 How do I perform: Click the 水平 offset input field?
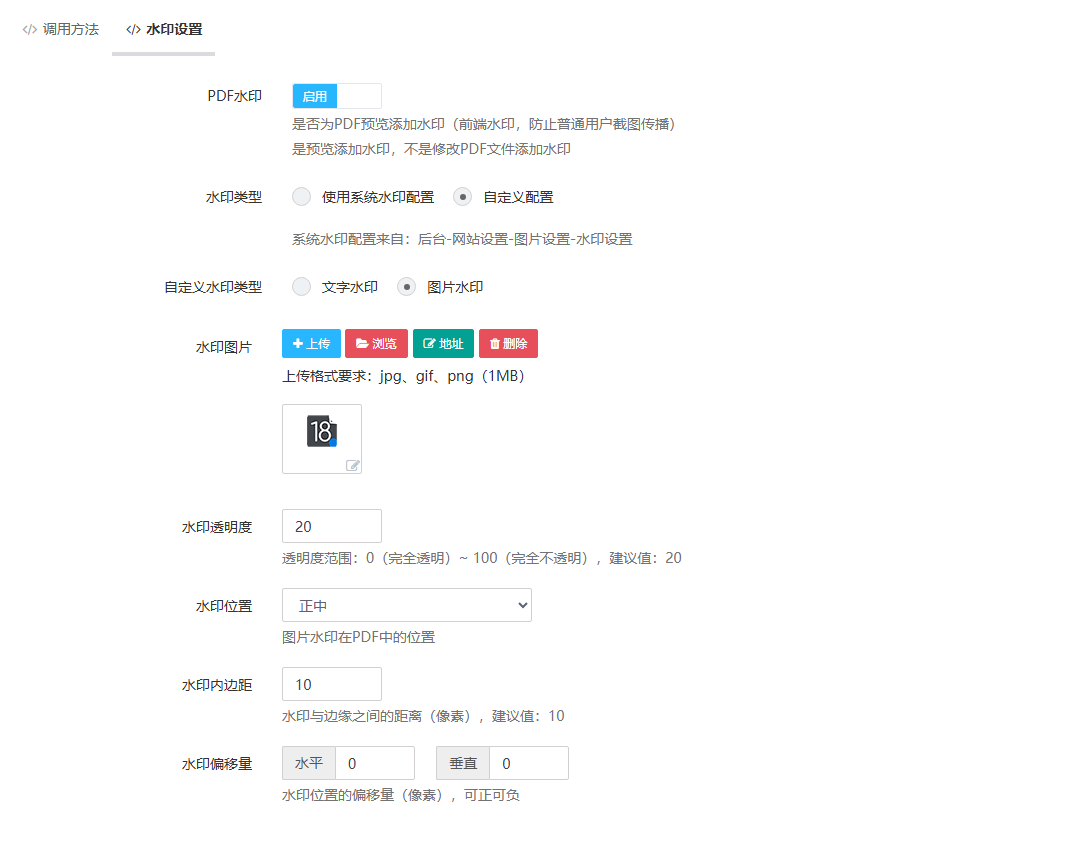click(374, 764)
